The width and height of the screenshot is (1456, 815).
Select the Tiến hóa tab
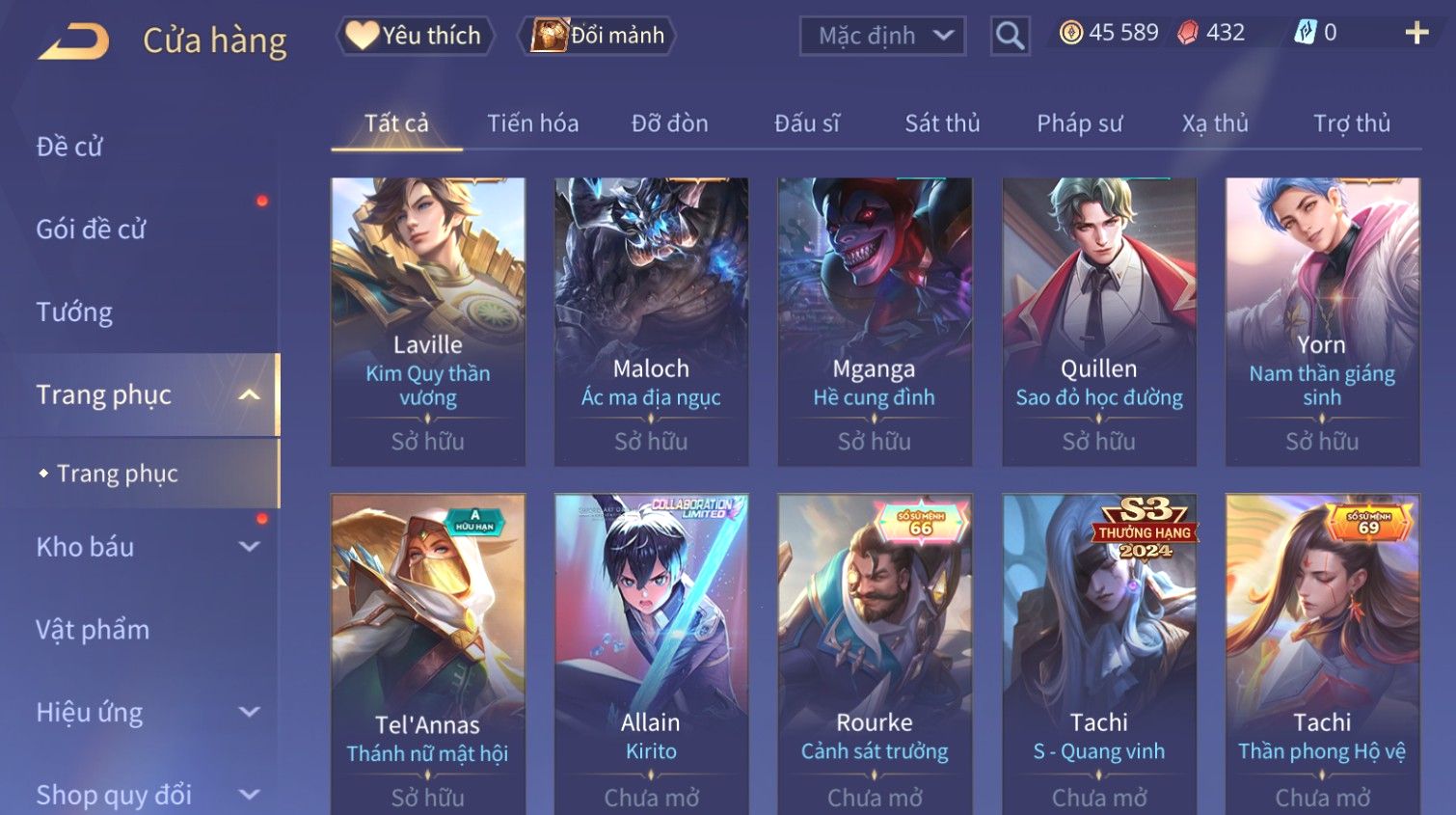[532, 123]
